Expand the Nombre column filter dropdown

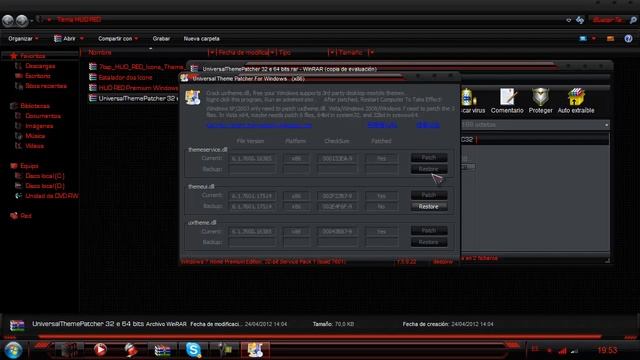point(211,52)
